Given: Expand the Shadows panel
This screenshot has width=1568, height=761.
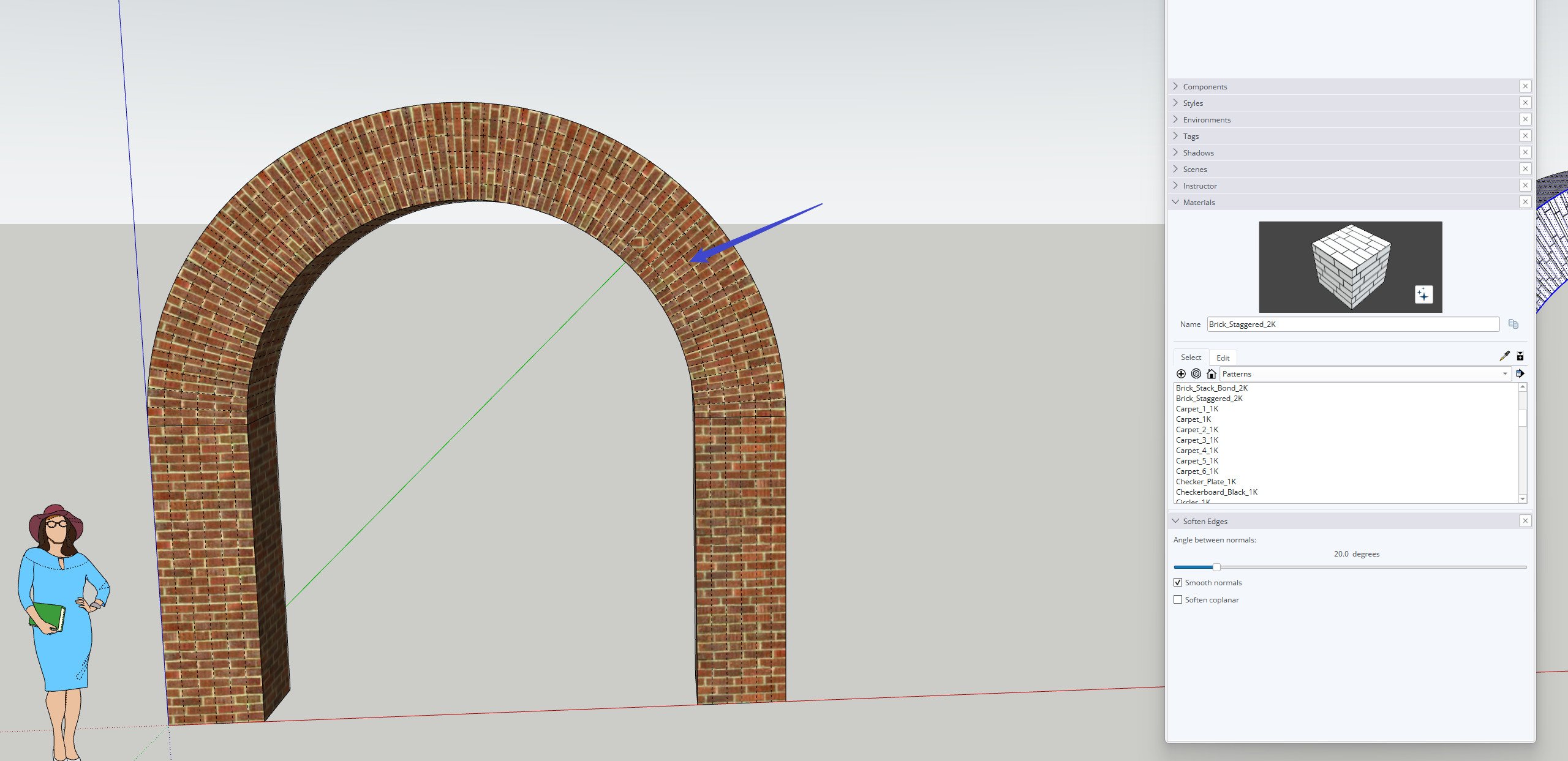Looking at the screenshot, I should click(1198, 153).
